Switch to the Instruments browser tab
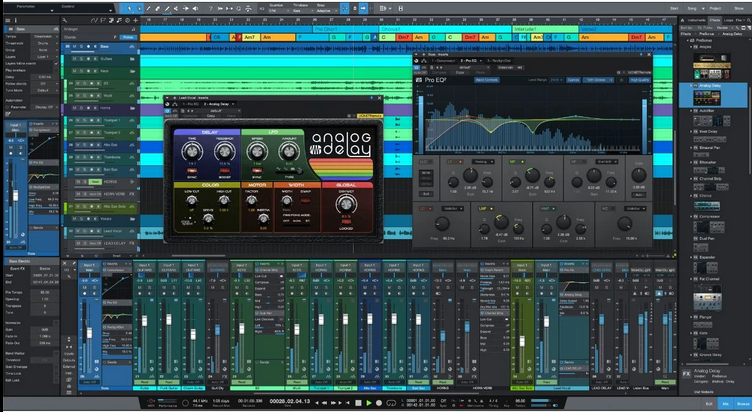 point(696,20)
